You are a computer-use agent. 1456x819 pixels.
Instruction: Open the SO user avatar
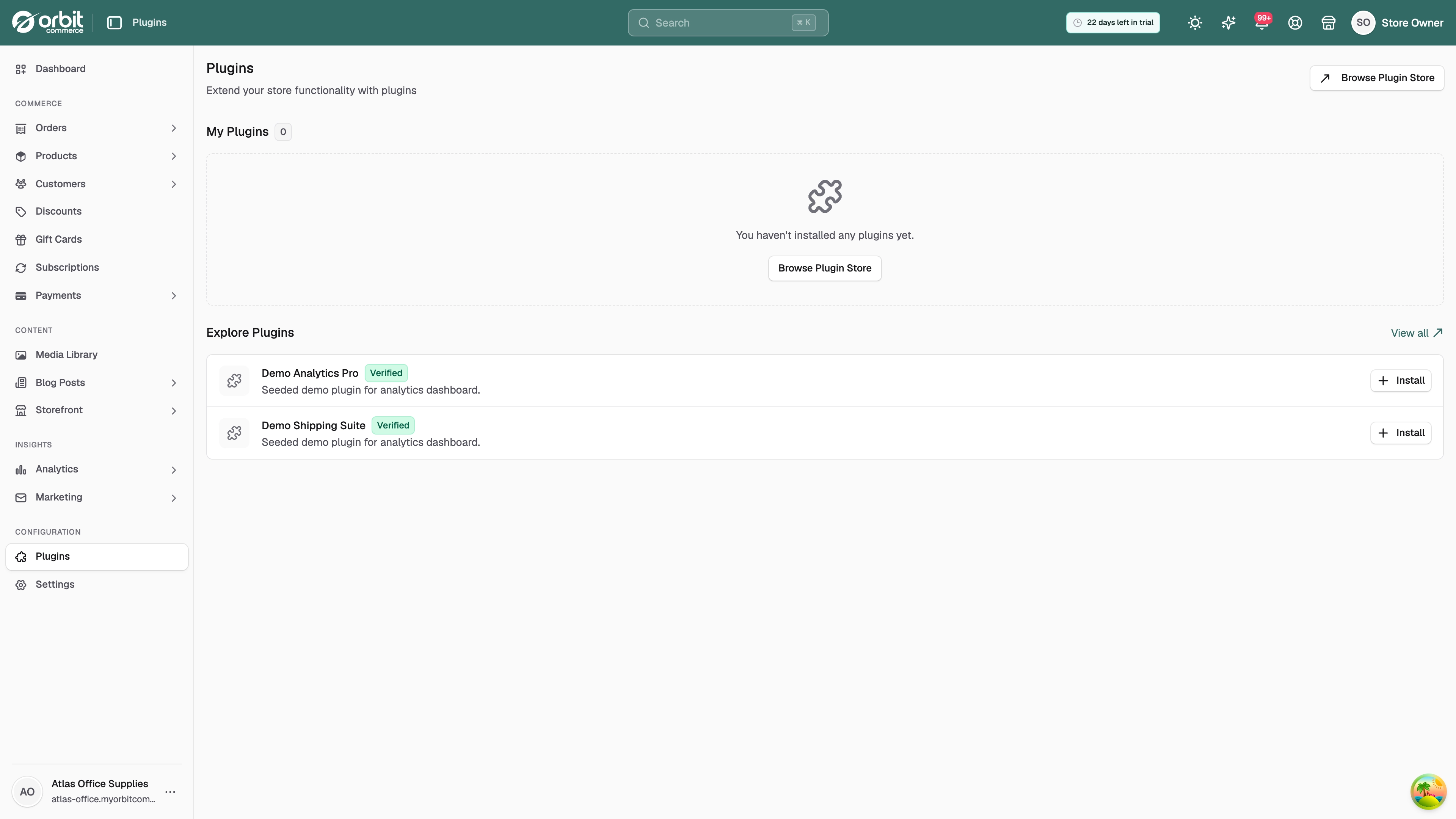1363,23
